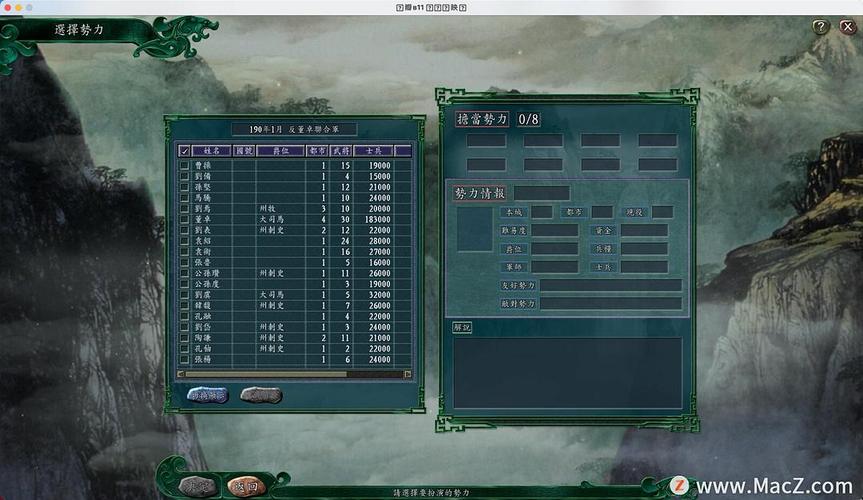Click the 選擇勢力 screen title banner

[x=79, y=30]
